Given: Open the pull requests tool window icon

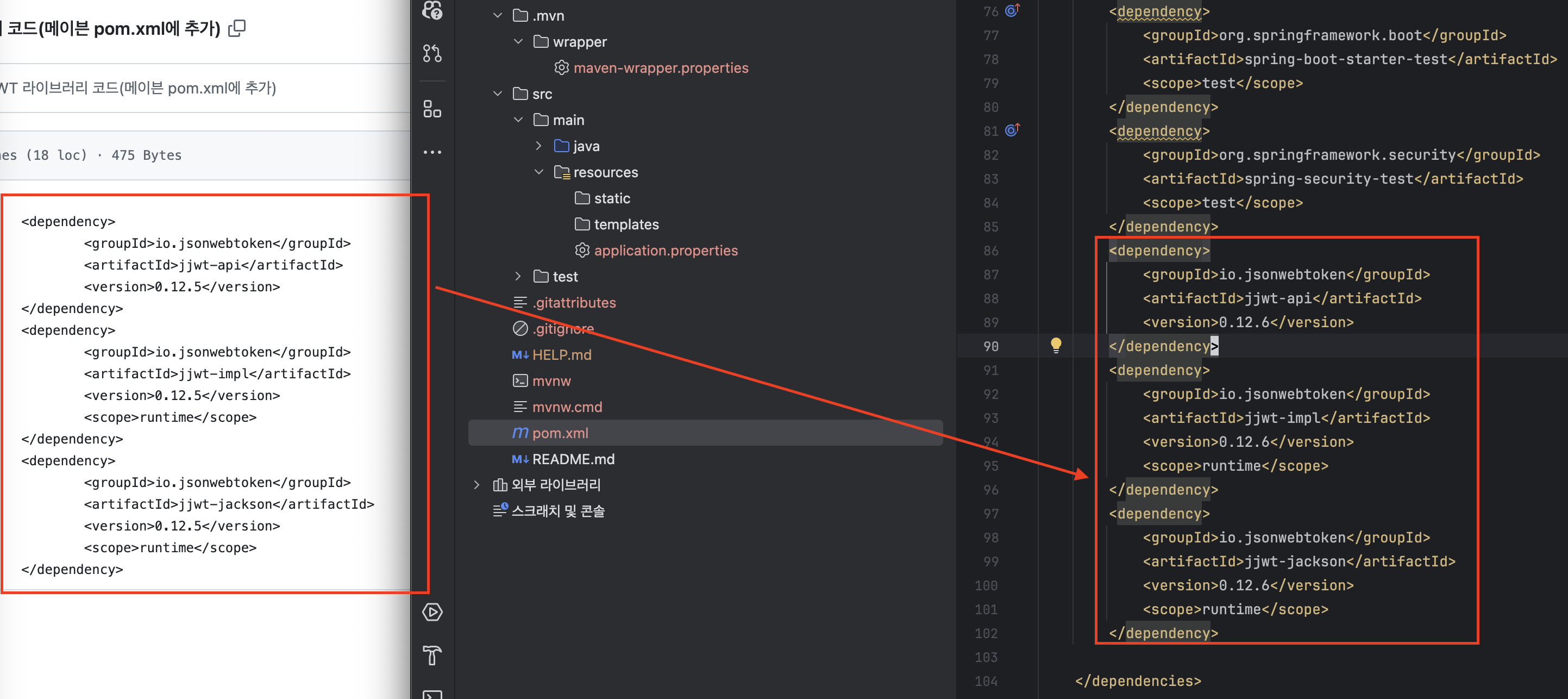Looking at the screenshot, I should (x=432, y=54).
